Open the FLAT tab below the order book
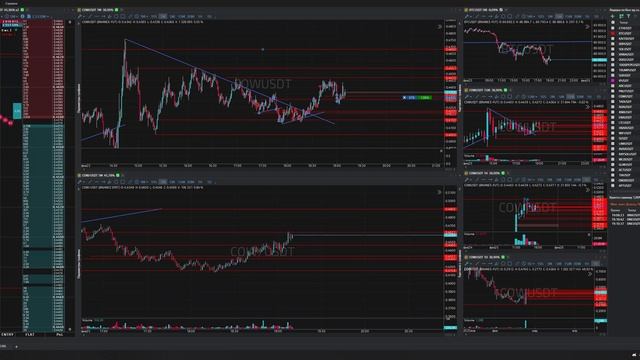The width and height of the screenshot is (640, 360). pos(29,334)
